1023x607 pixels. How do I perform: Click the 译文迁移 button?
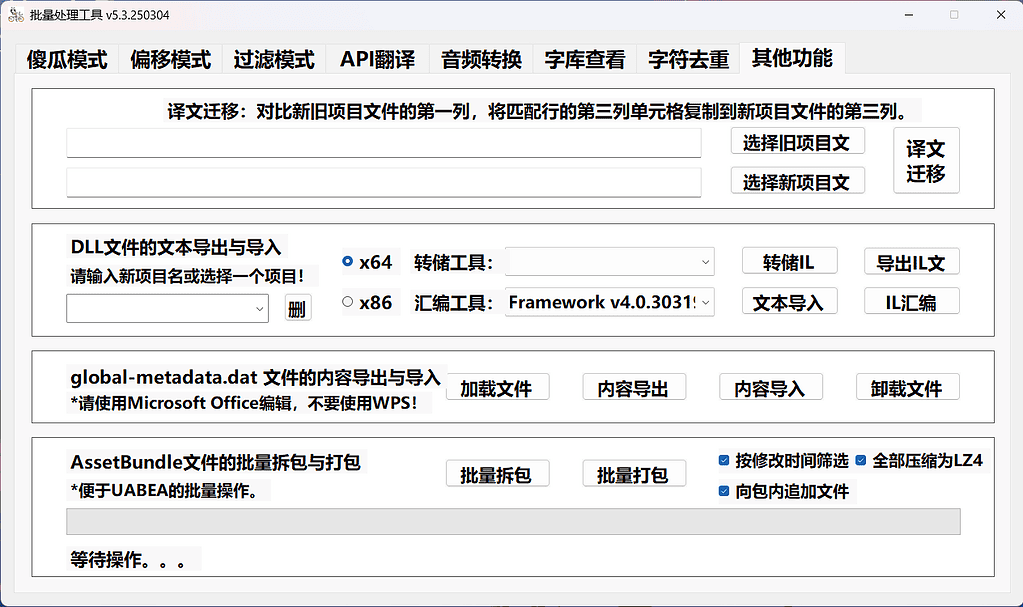pyautogui.click(x=926, y=161)
